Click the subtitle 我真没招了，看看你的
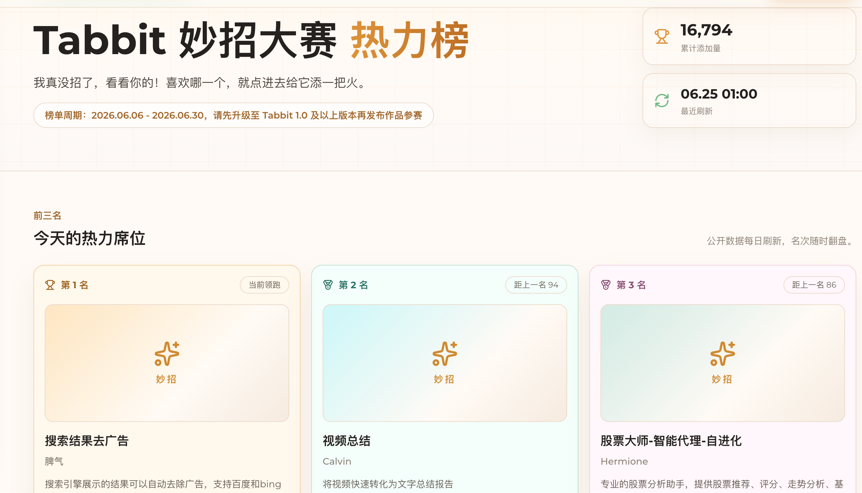The width and height of the screenshot is (862, 493). [x=200, y=83]
